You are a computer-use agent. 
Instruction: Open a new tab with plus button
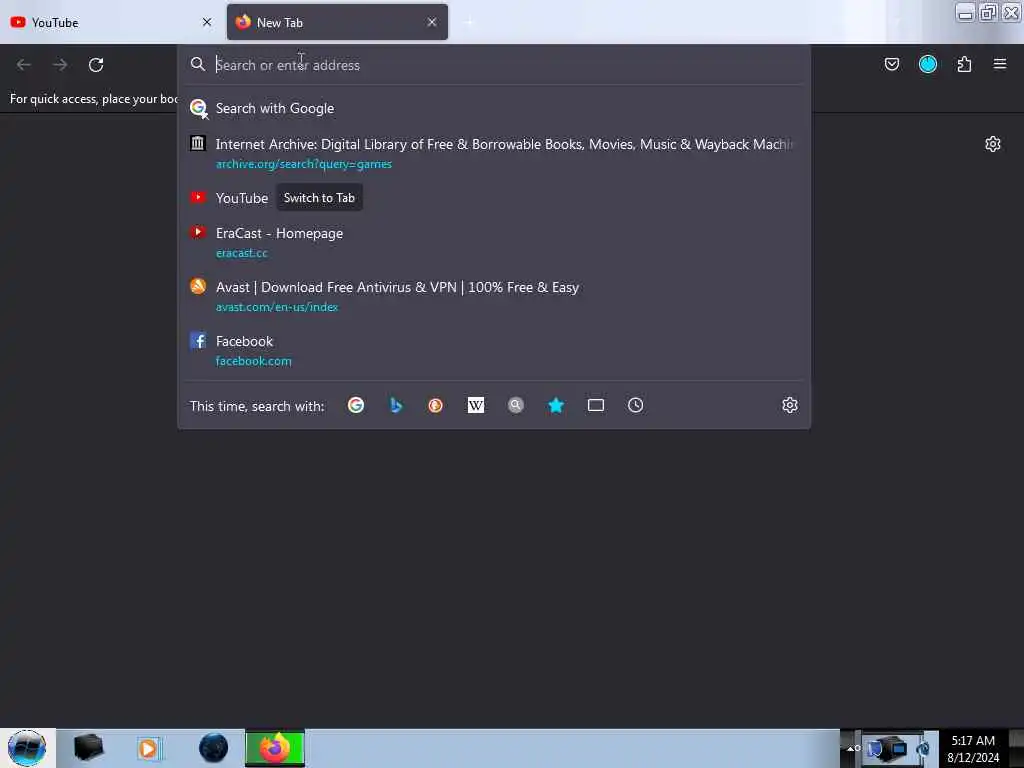469,22
